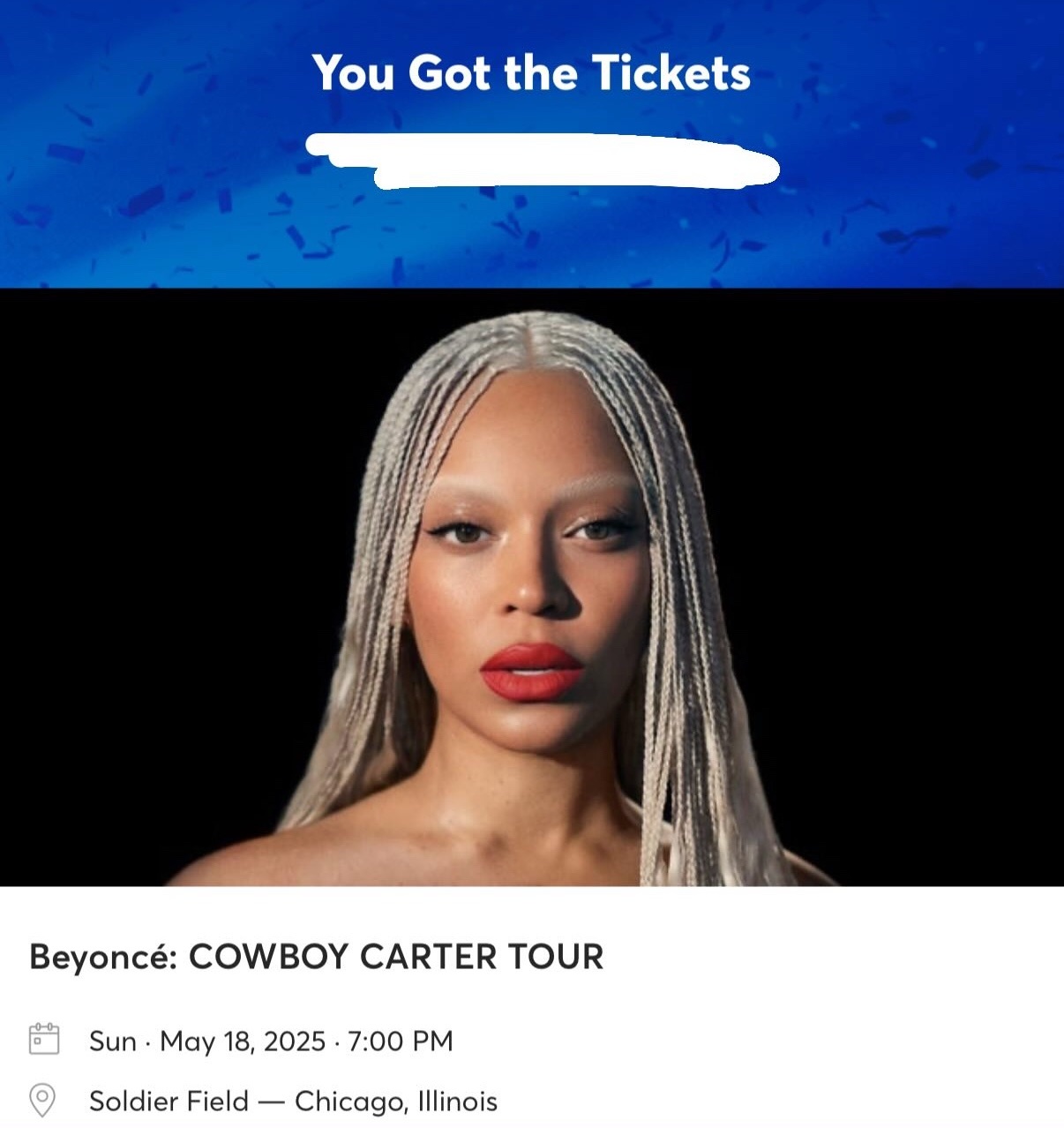
Task: Click the calendar icon beside the date
Action: (44, 1038)
